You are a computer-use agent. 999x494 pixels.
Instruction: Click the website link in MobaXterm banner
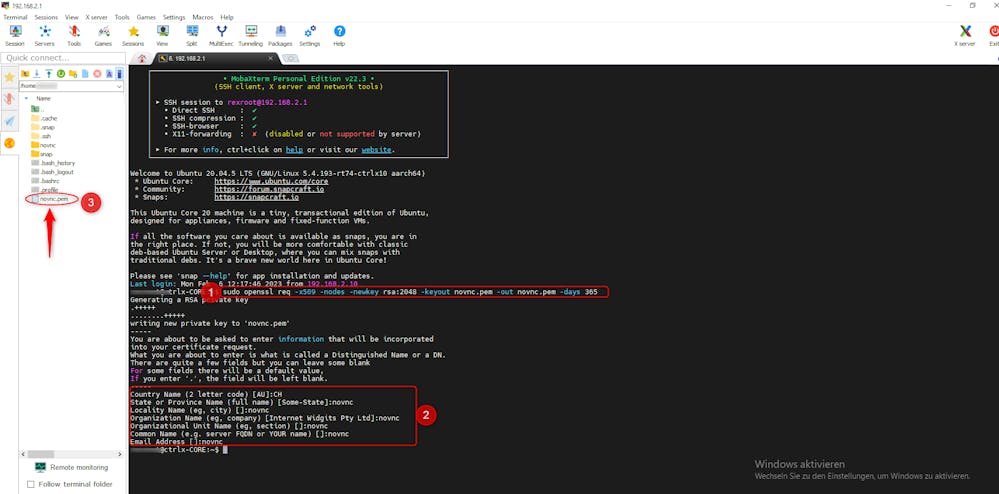tap(376, 150)
